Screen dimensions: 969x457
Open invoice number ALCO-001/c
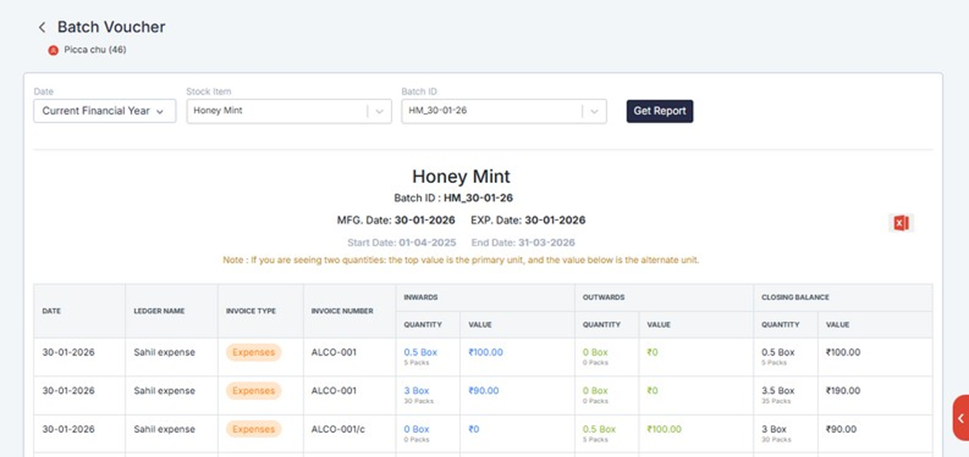point(338,429)
